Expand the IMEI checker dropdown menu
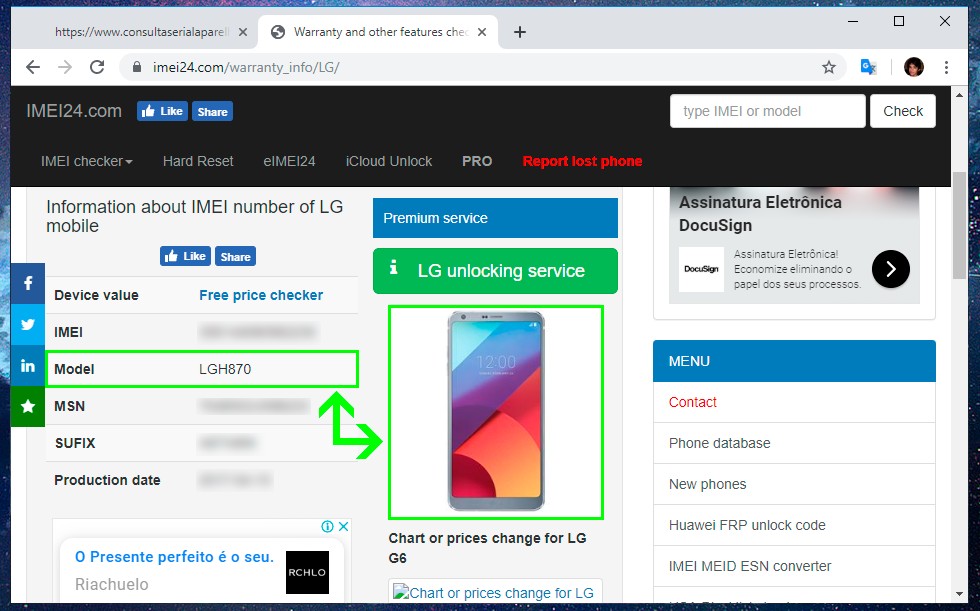The width and height of the screenshot is (980, 611). click(x=86, y=161)
